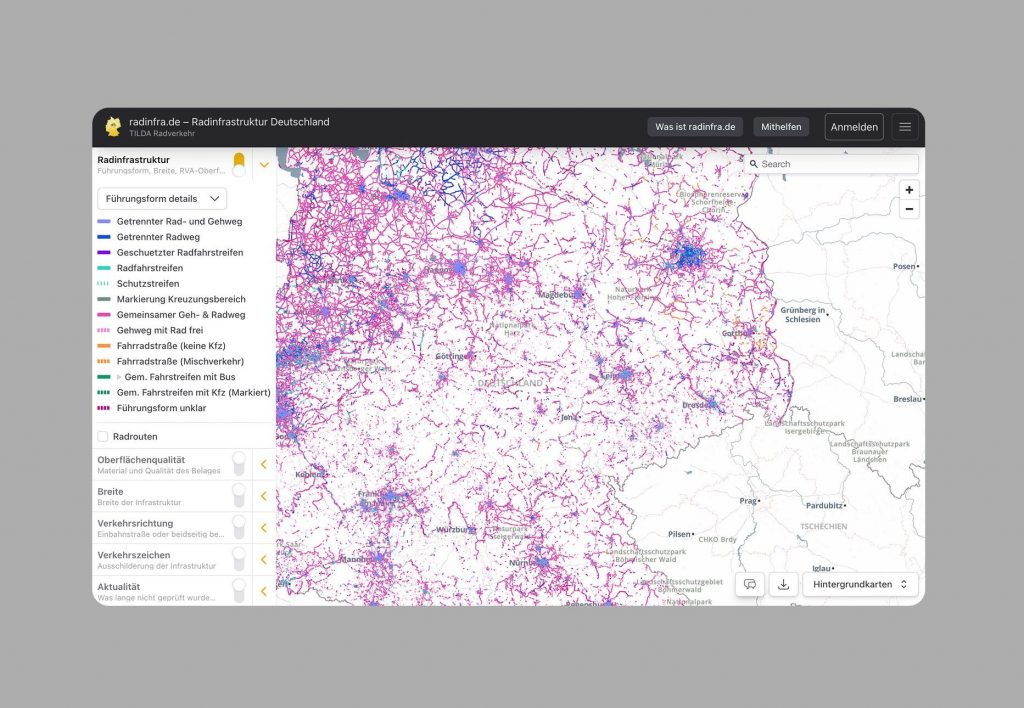Click the magnifier icon in search box
The image size is (1024, 708).
pos(753,164)
